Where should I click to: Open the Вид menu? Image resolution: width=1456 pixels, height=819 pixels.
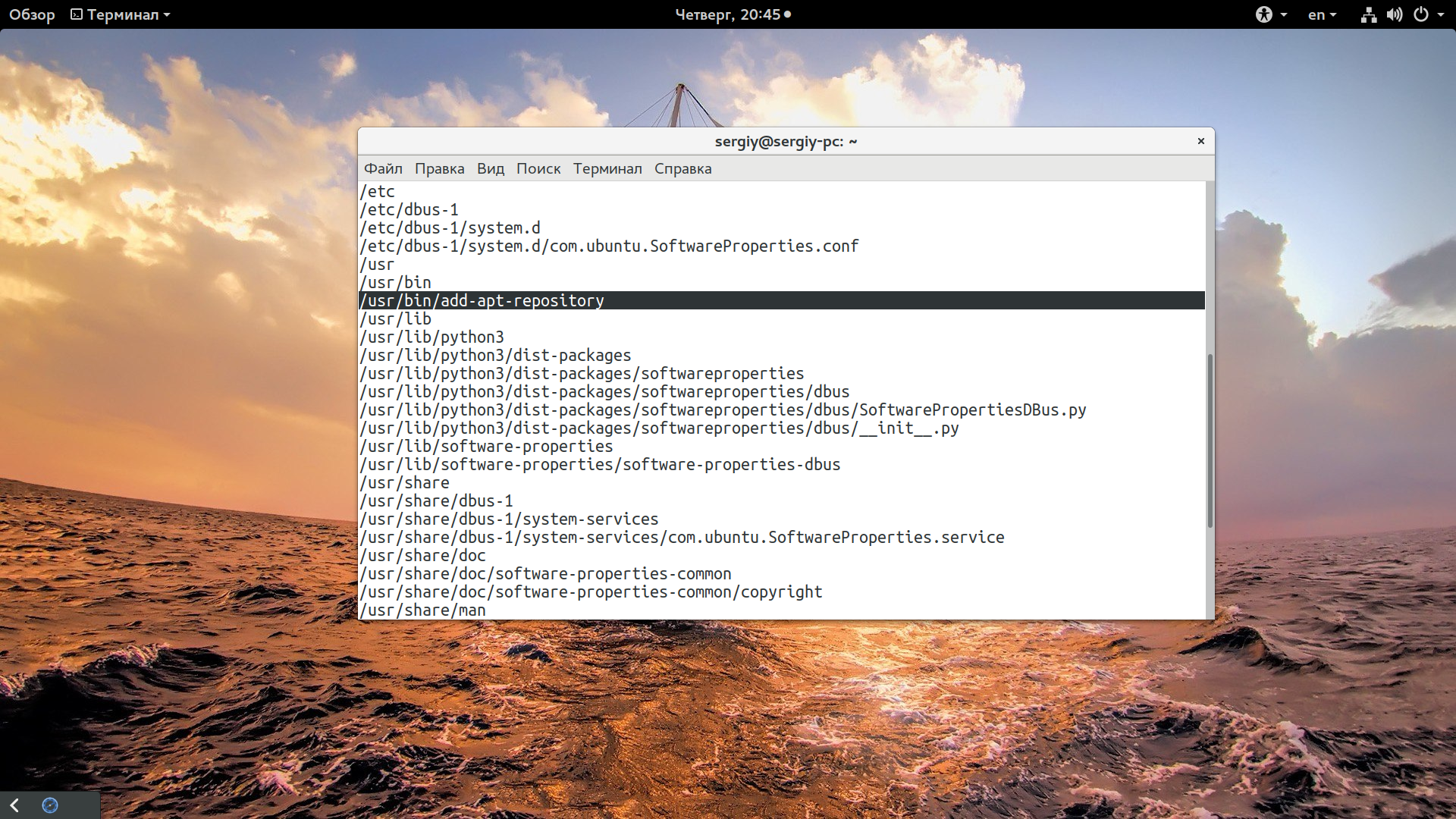coord(491,168)
